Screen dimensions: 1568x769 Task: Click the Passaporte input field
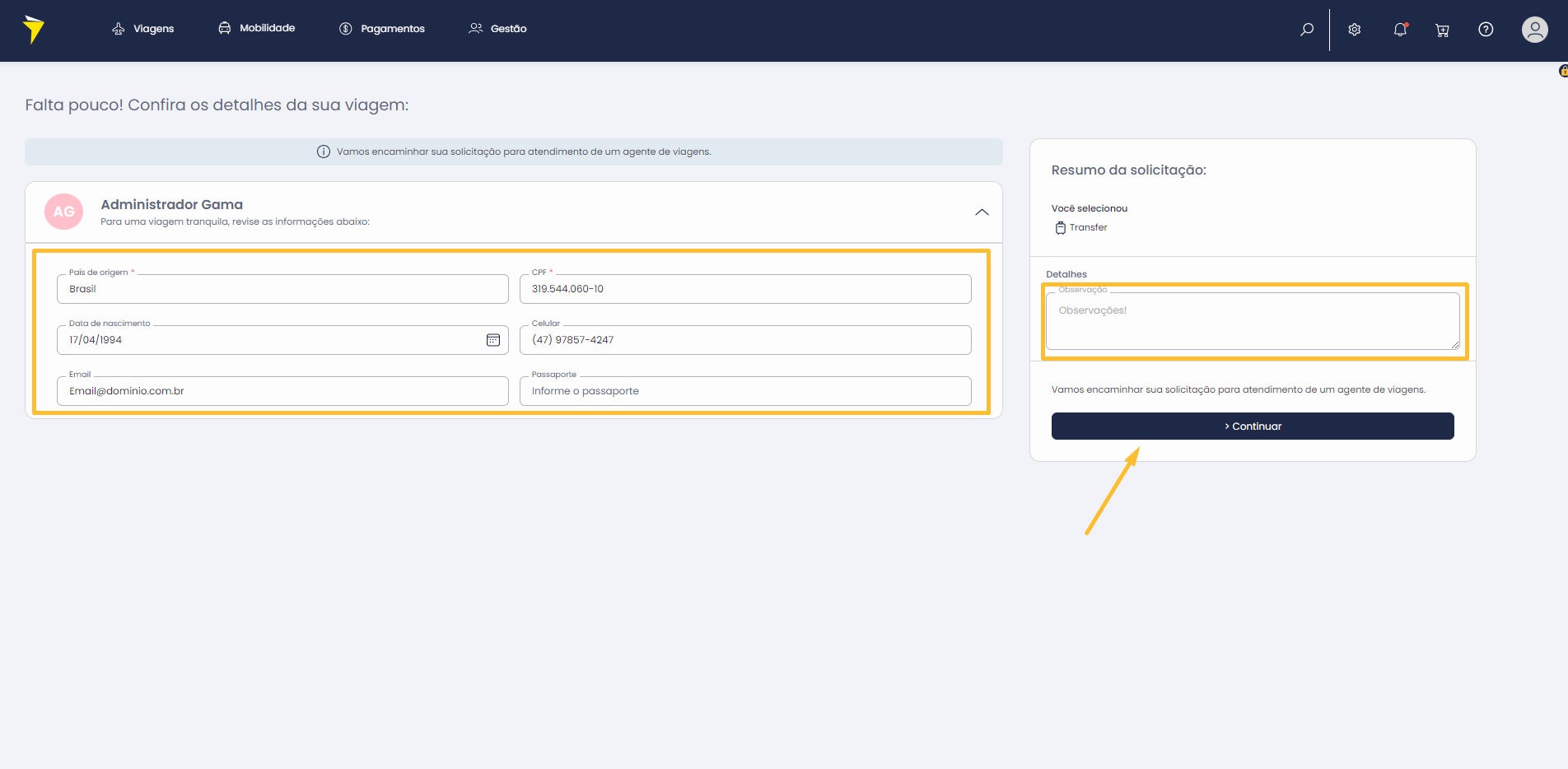[745, 391]
